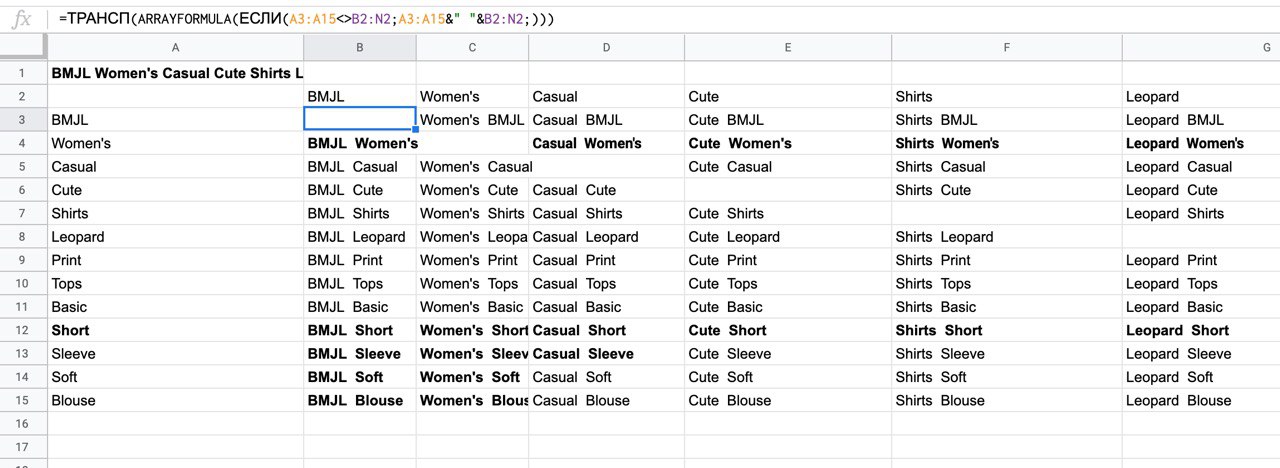
Task: Click cell 'Casual BMJL'
Action: pos(606,120)
